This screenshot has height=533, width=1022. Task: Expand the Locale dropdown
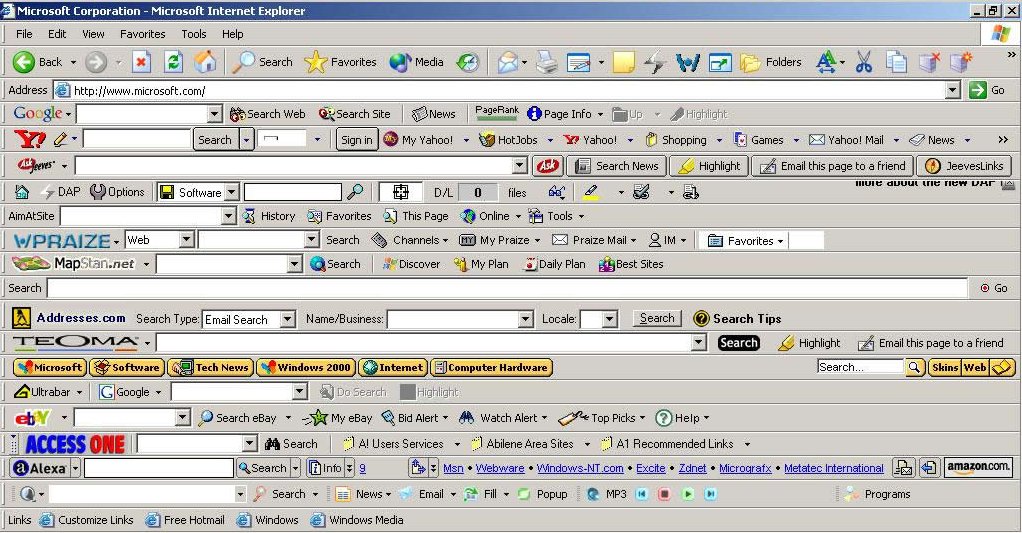609,319
